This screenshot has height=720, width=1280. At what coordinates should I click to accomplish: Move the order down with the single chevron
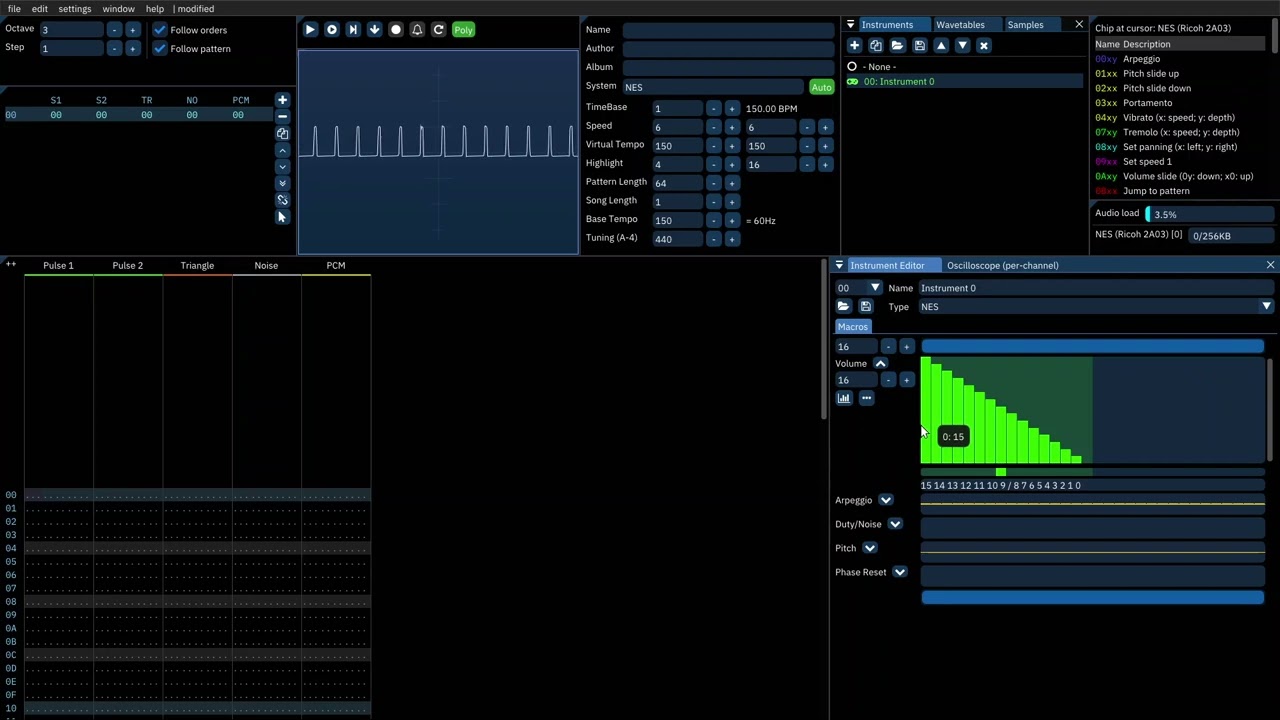282,167
